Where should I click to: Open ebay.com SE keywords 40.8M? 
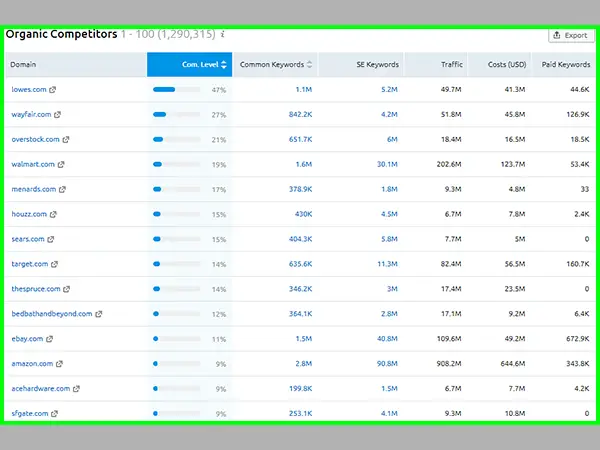click(x=387, y=339)
